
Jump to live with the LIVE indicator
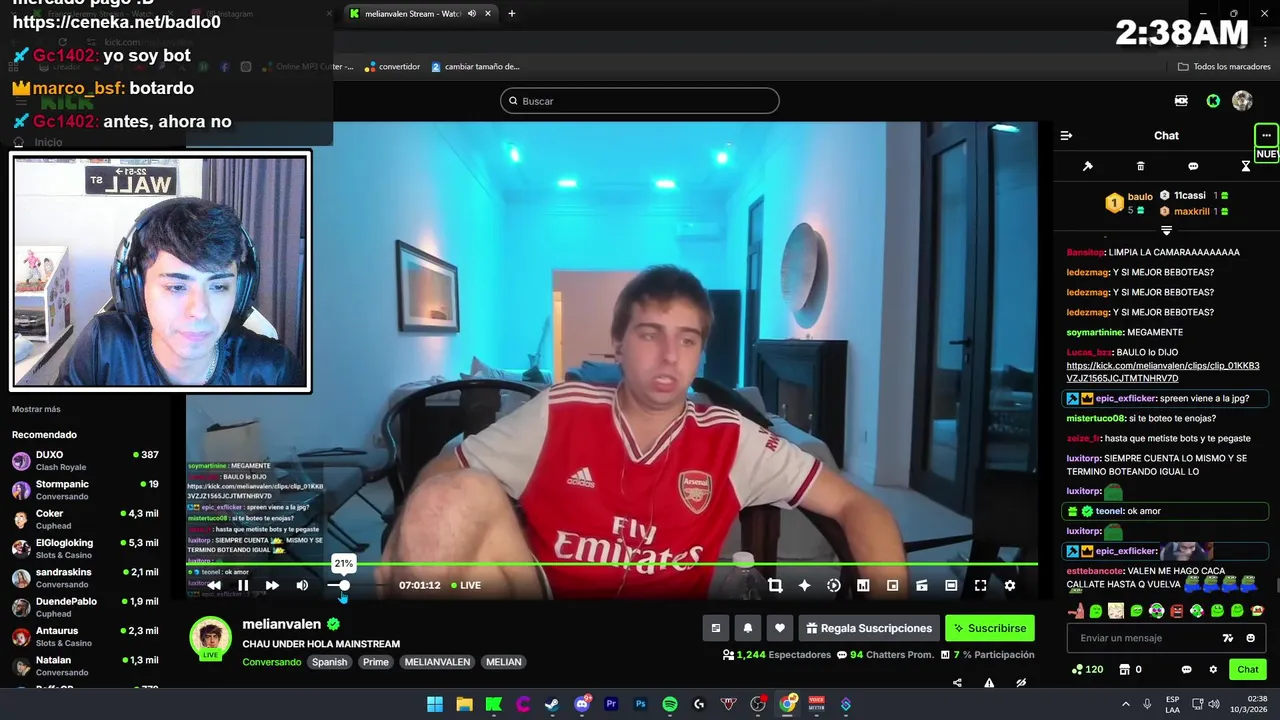tap(466, 585)
